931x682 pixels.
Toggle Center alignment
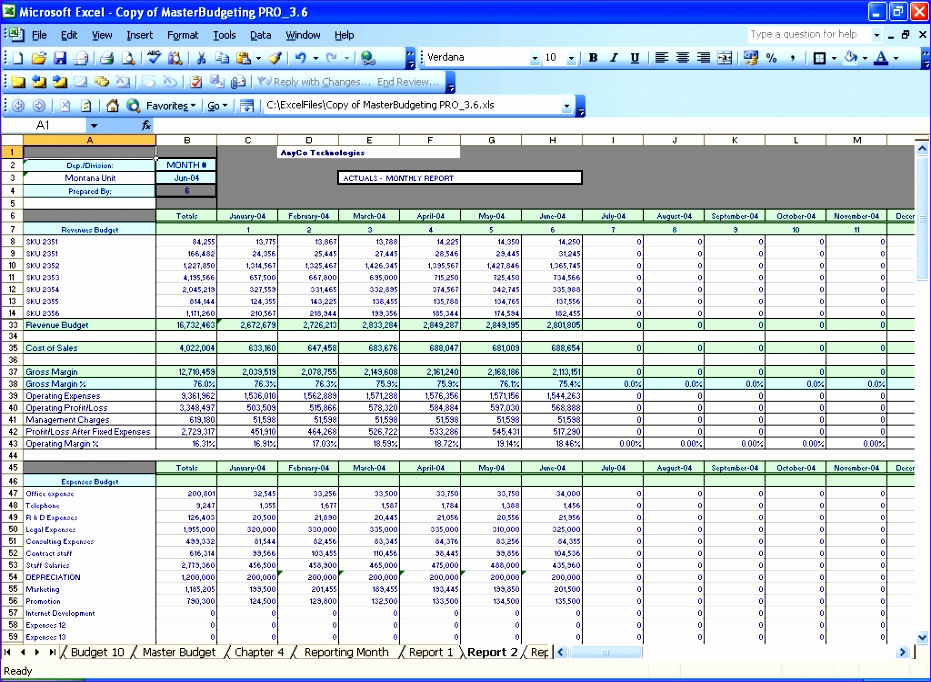coord(682,58)
